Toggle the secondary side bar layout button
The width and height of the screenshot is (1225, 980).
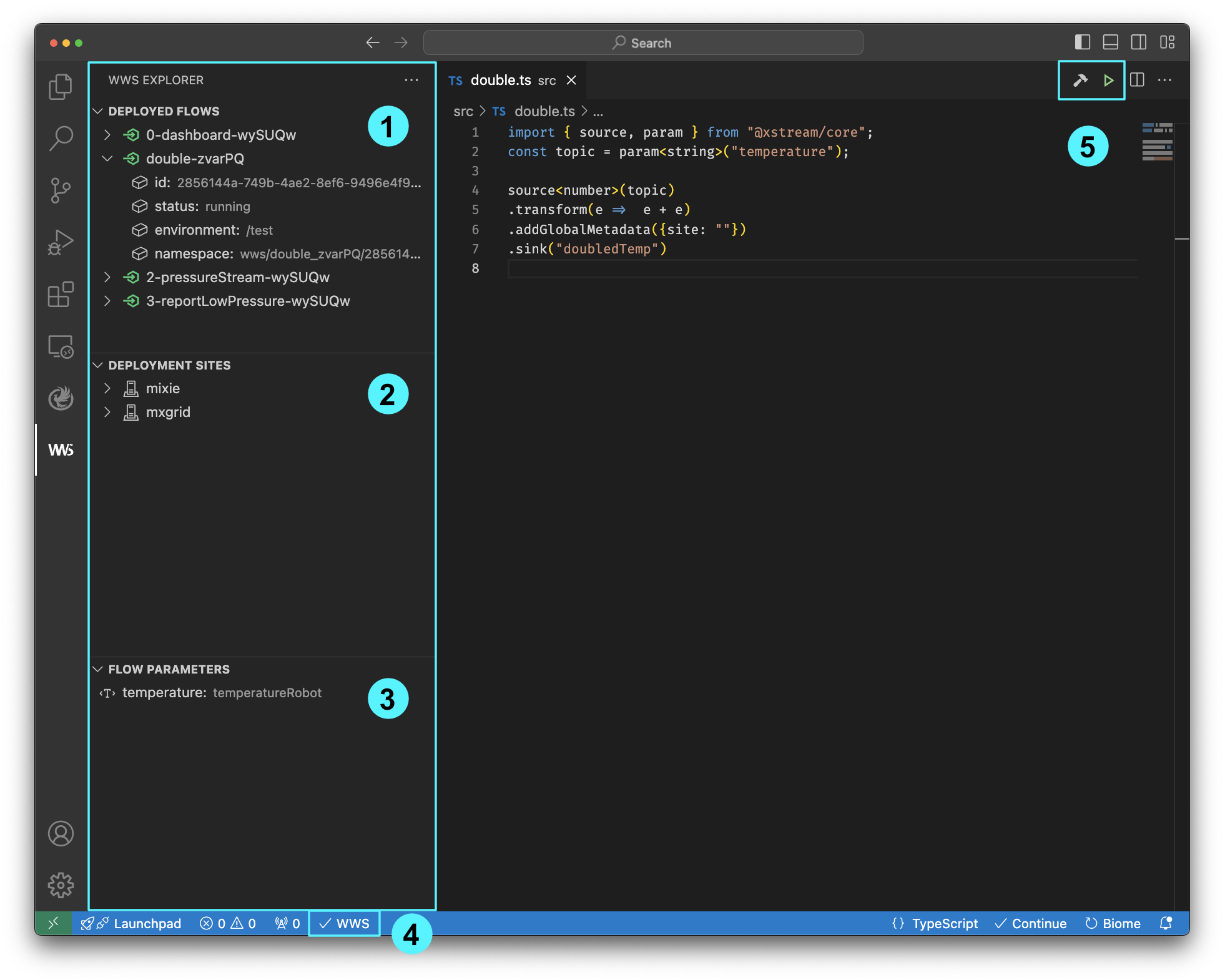coord(1138,42)
